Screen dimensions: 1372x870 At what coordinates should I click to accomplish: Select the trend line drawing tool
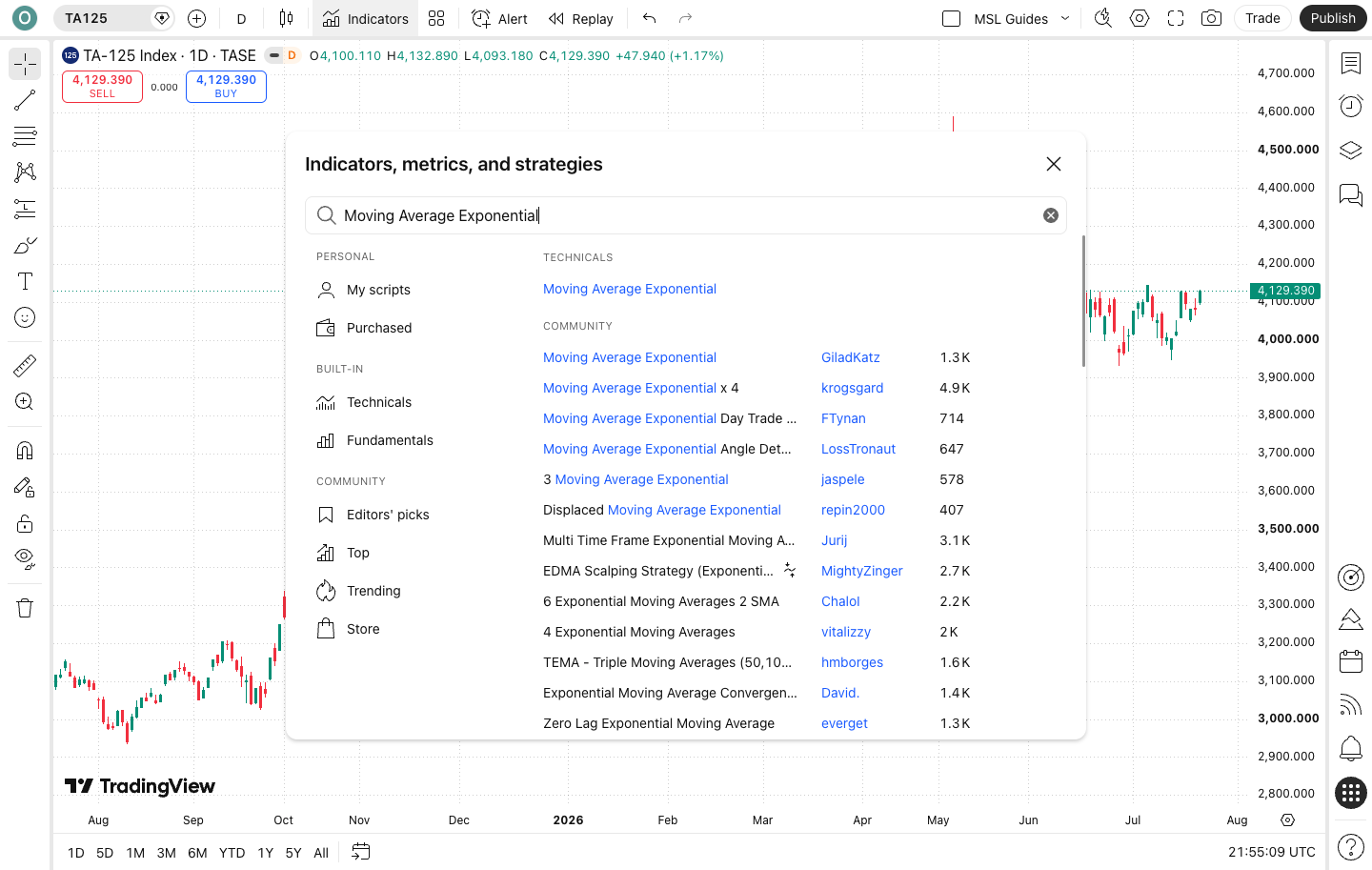pyautogui.click(x=25, y=100)
